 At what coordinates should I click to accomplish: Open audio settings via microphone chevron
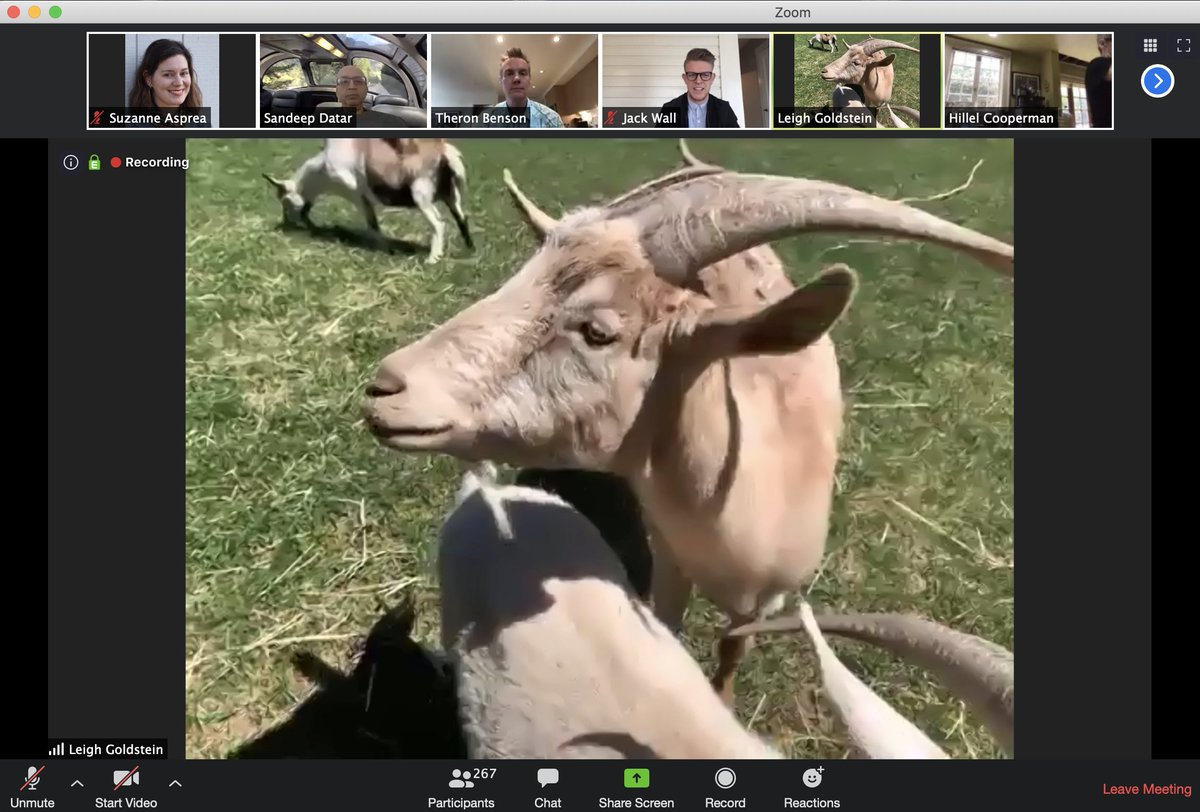pyautogui.click(x=77, y=783)
